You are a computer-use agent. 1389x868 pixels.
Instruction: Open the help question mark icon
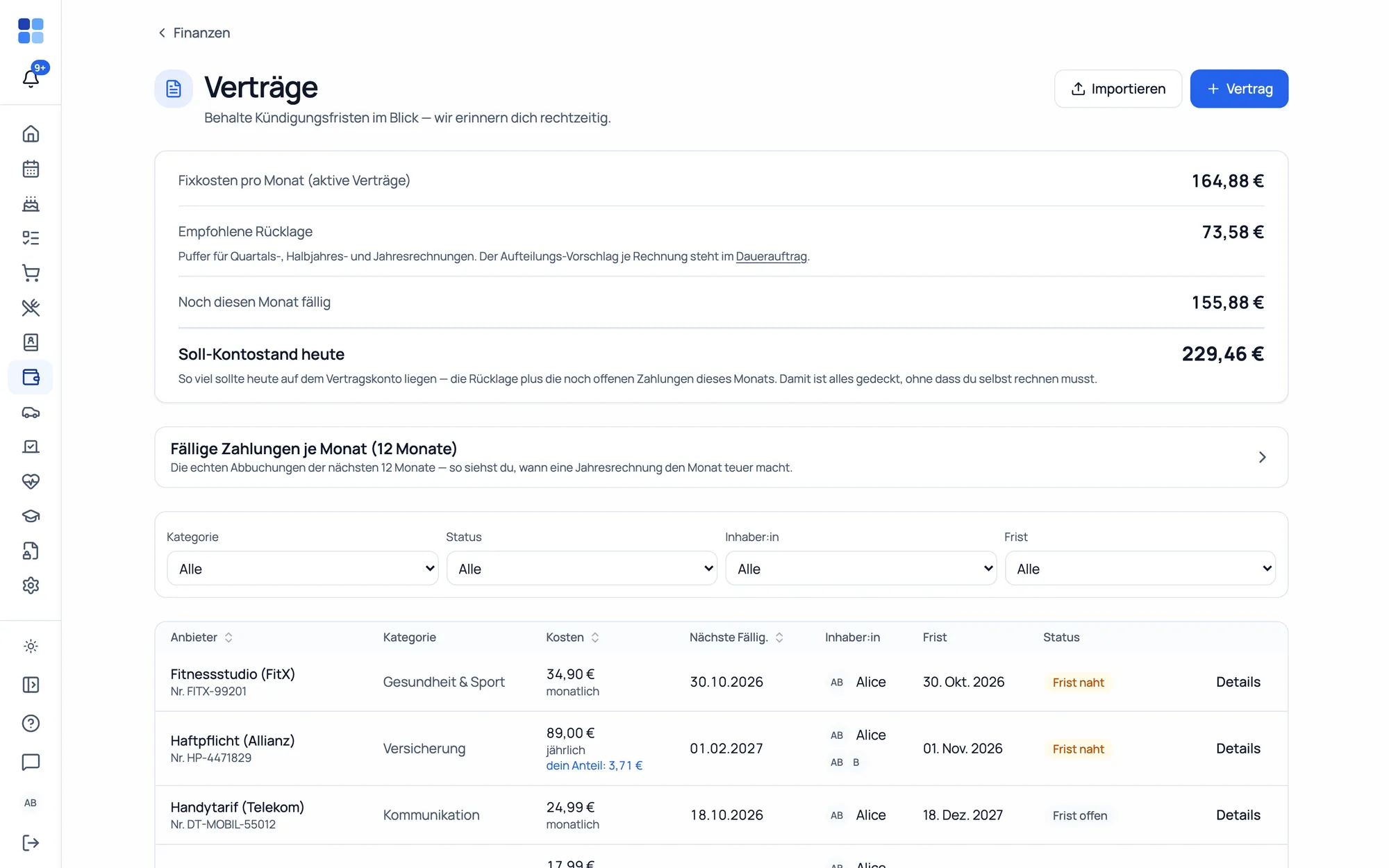pyautogui.click(x=31, y=724)
